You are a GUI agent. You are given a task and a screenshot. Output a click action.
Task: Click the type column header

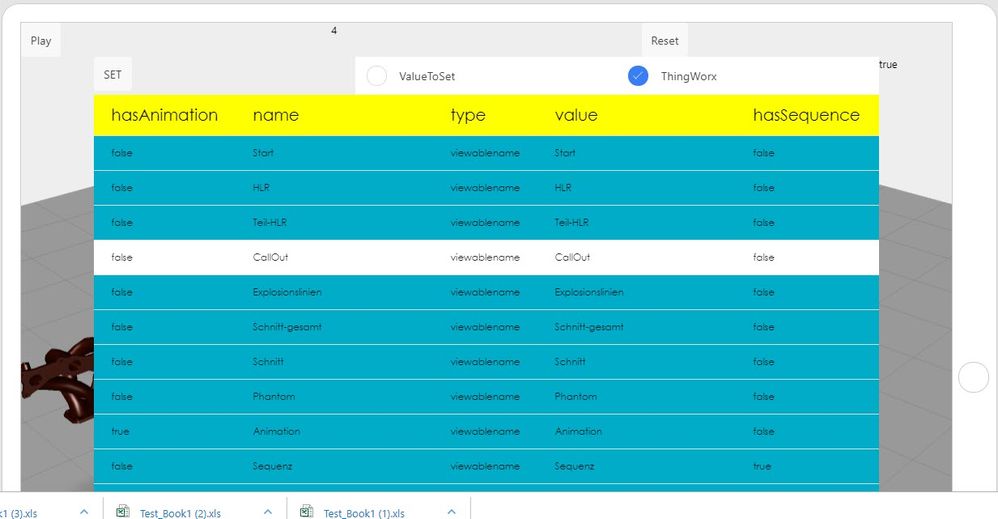tap(468, 115)
